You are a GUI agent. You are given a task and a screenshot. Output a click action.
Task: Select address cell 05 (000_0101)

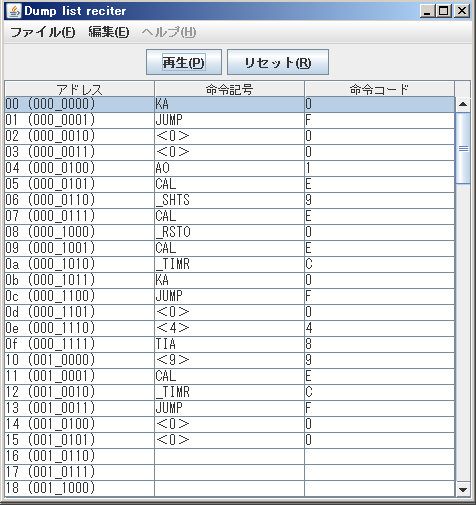[79, 184]
